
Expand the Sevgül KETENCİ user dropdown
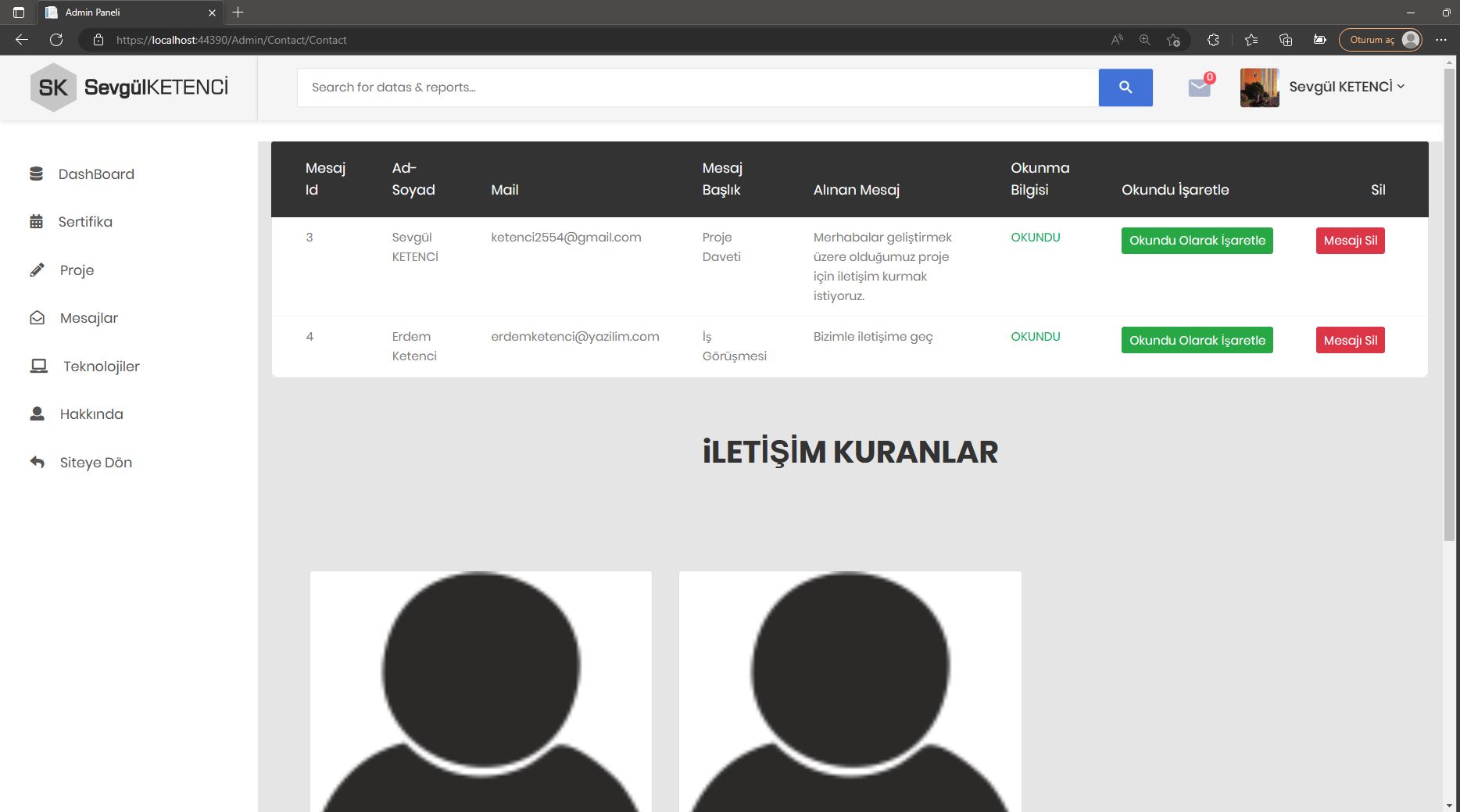1347,87
